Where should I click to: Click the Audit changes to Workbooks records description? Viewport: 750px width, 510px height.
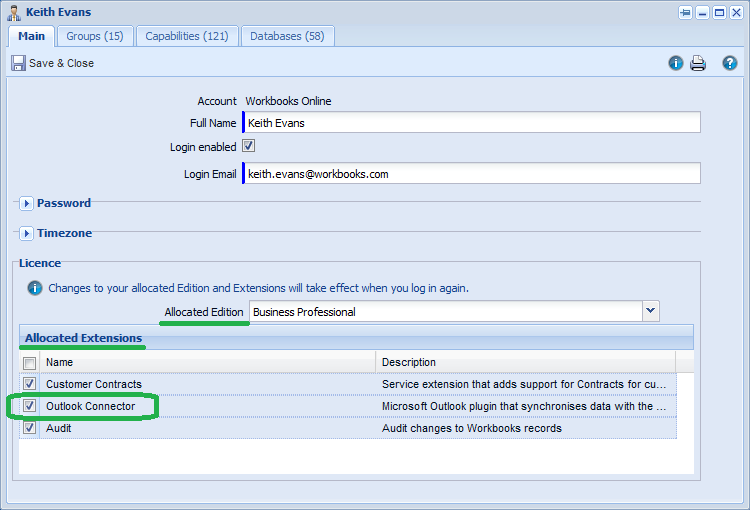472,428
